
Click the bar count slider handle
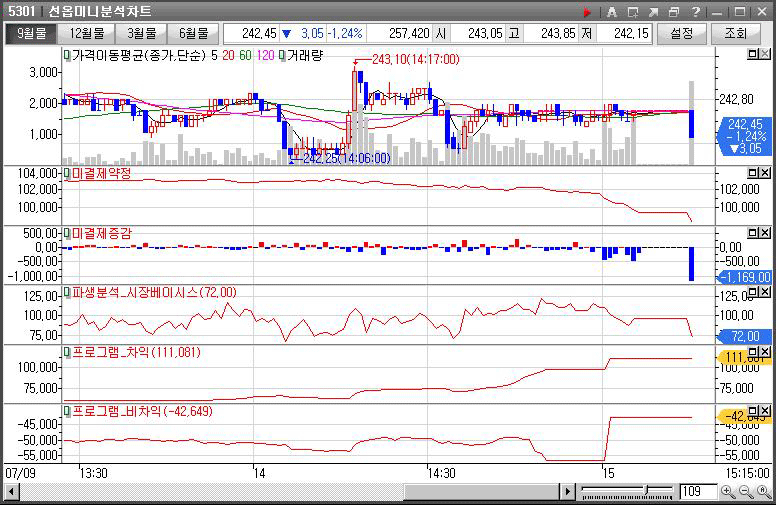click(x=645, y=491)
